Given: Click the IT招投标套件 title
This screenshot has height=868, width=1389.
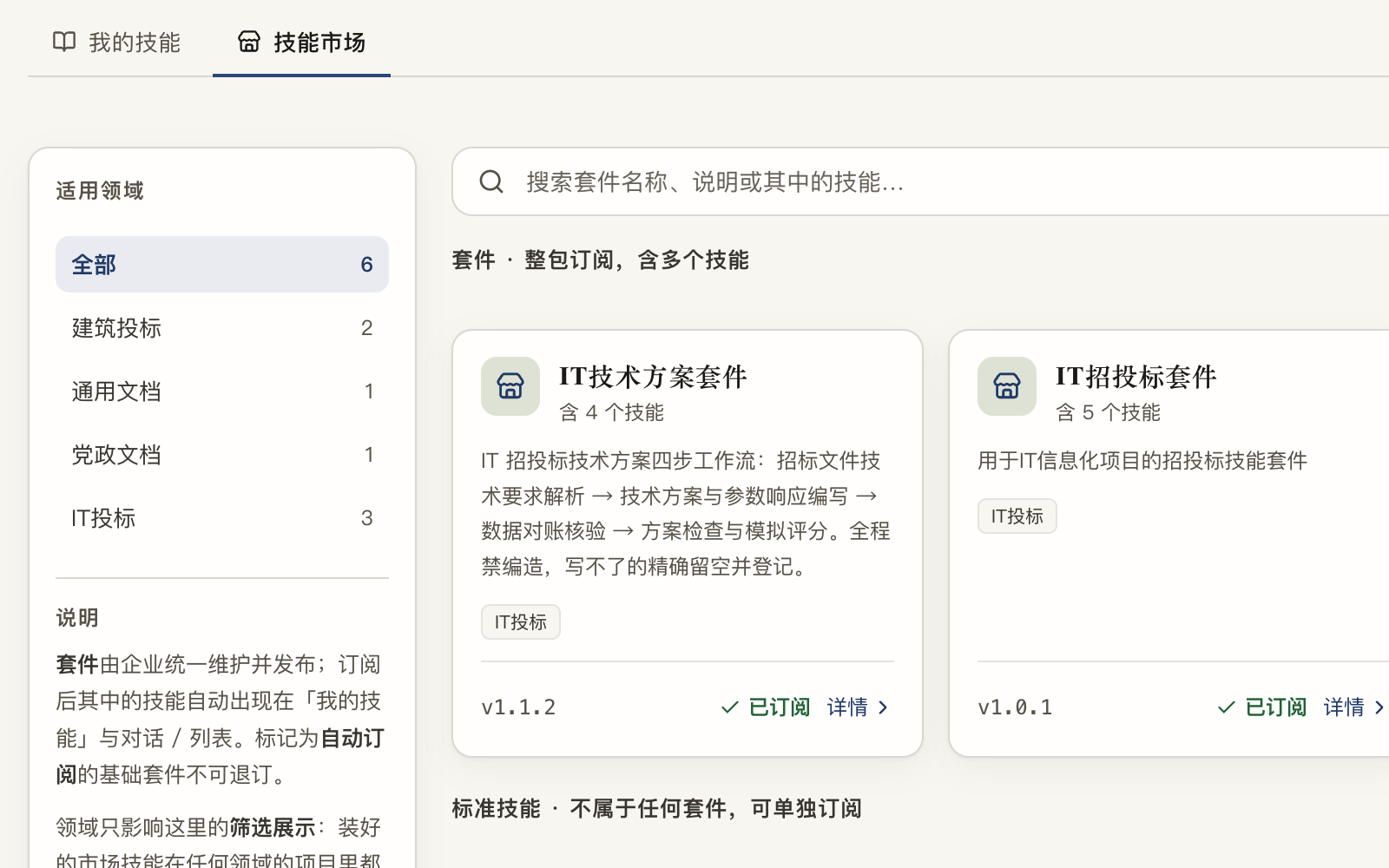Looking at the screenshot, I should [x=1136, y=376].
